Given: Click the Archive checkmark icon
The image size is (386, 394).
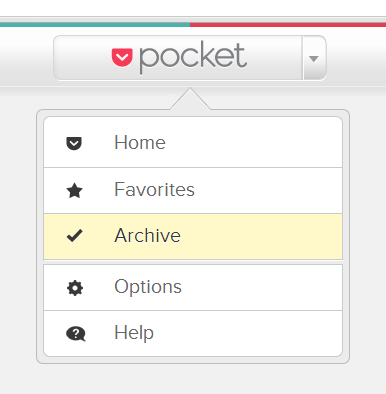Looking at the screenshot, I should pos(75,236).
